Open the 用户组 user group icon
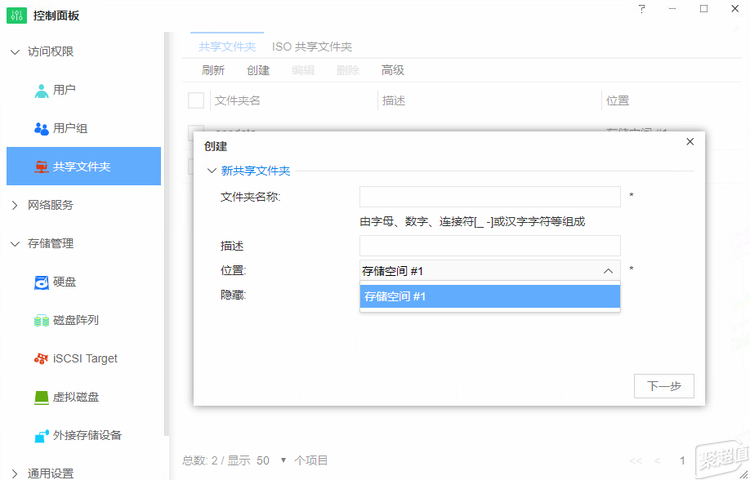Screen dimensions: 750x480 pos(41,128)
